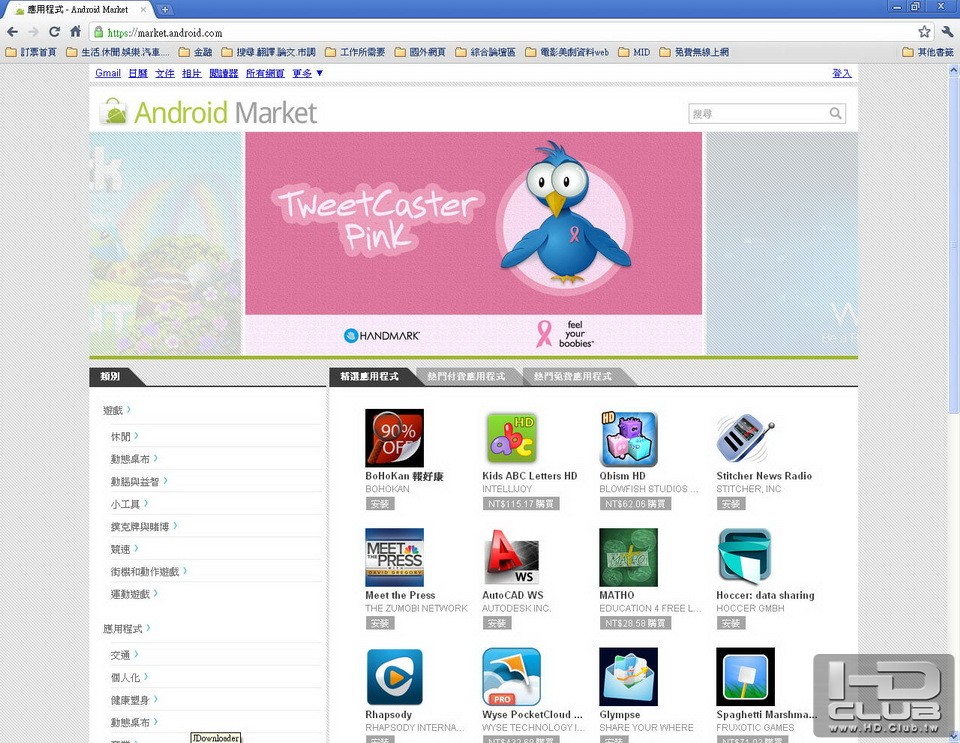Open the Glympse app icon
Image resolution: width=960 pixels, height=743 pixels.
point(628,677)
